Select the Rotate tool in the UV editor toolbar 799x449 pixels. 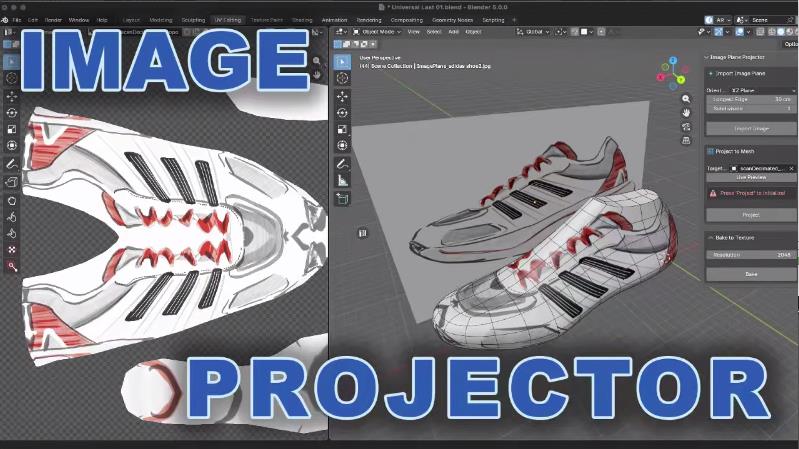[11, 113]
